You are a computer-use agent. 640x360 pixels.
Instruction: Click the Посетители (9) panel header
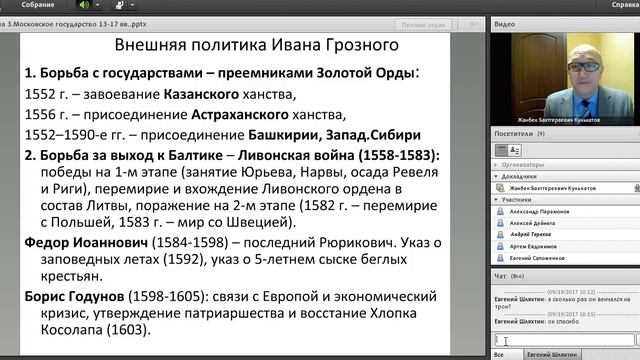click(x=519, y=134)
